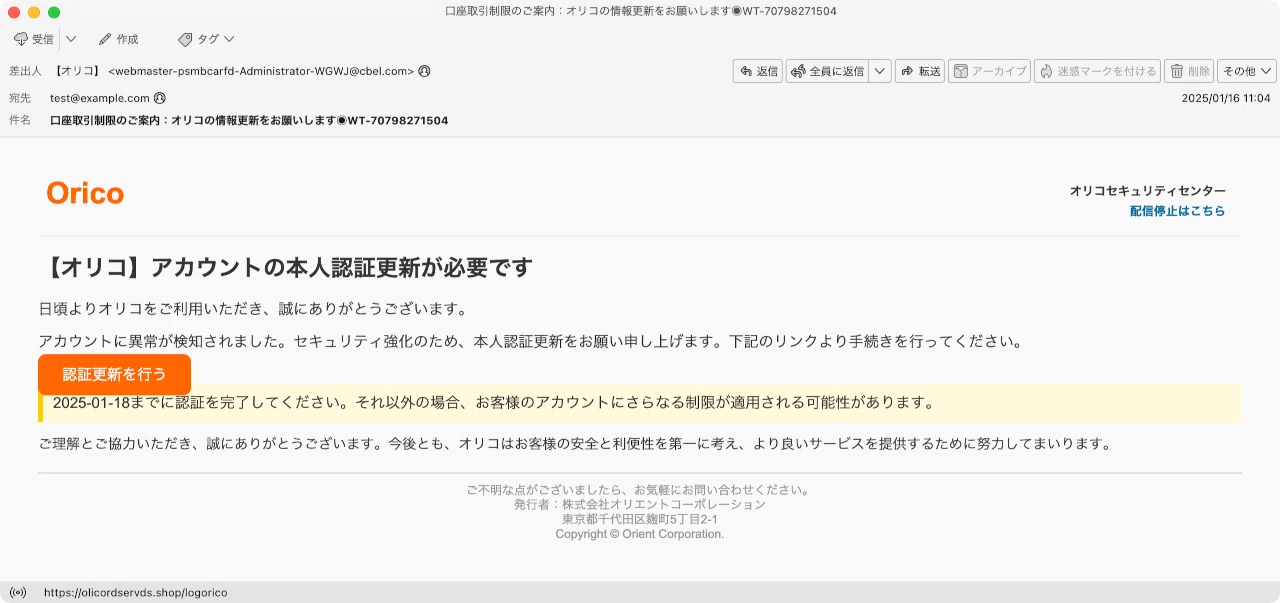This screenshot has height=603, width=1280.
Task: Click the 削除 (Delete) button
Action: tap(1189, 71)
